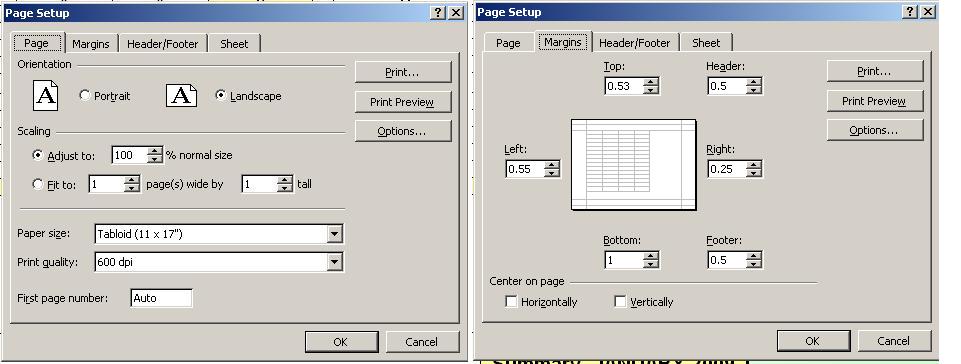The width and height of the screenshot is (961, 364).
Task: Open Sheet tab in left dialog
Action: coord(234,44)
